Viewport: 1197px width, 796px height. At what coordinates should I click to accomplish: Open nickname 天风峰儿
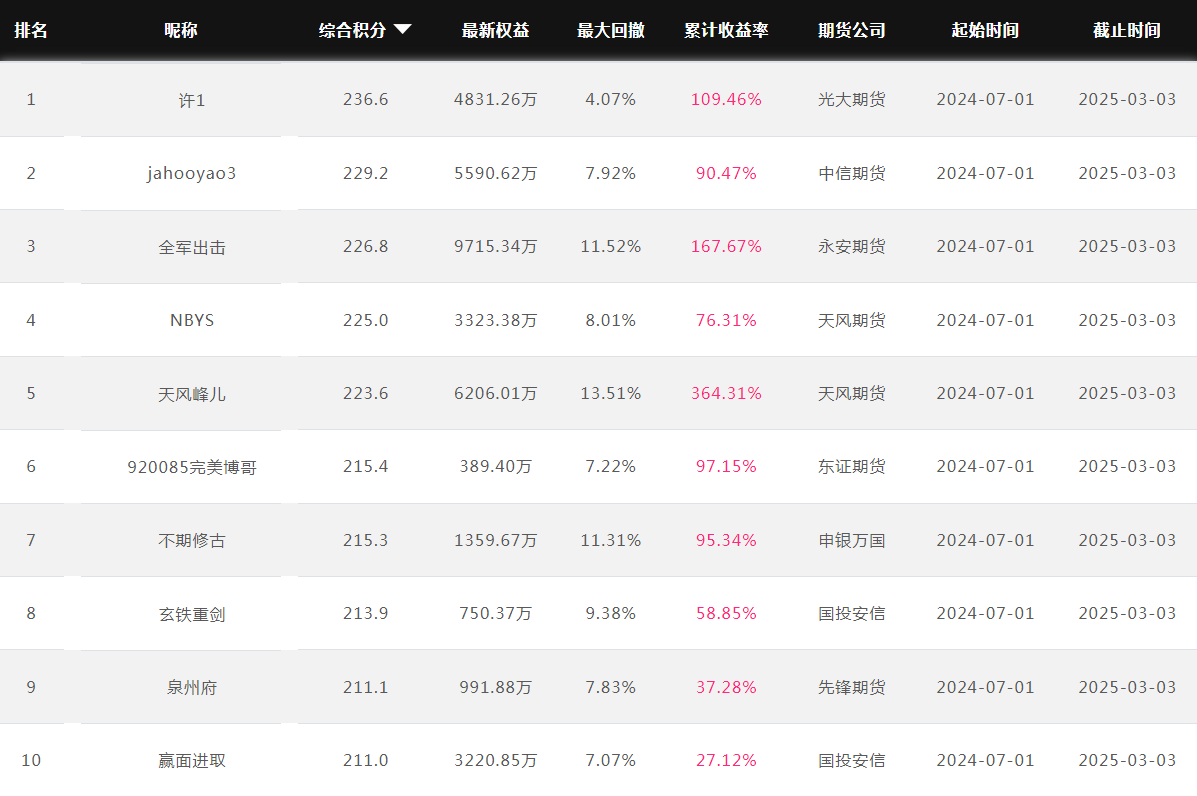point(192,394)
